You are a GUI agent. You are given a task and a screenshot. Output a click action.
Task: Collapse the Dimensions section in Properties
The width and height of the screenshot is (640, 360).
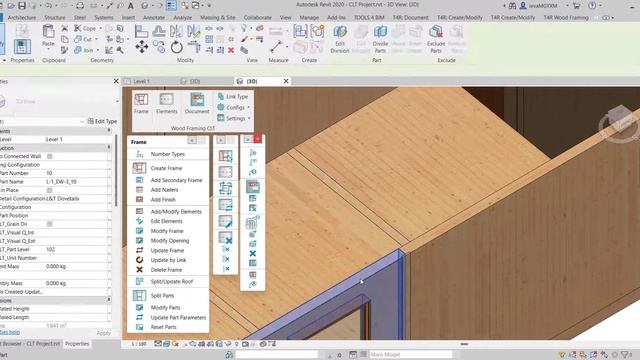pos(109,300)
